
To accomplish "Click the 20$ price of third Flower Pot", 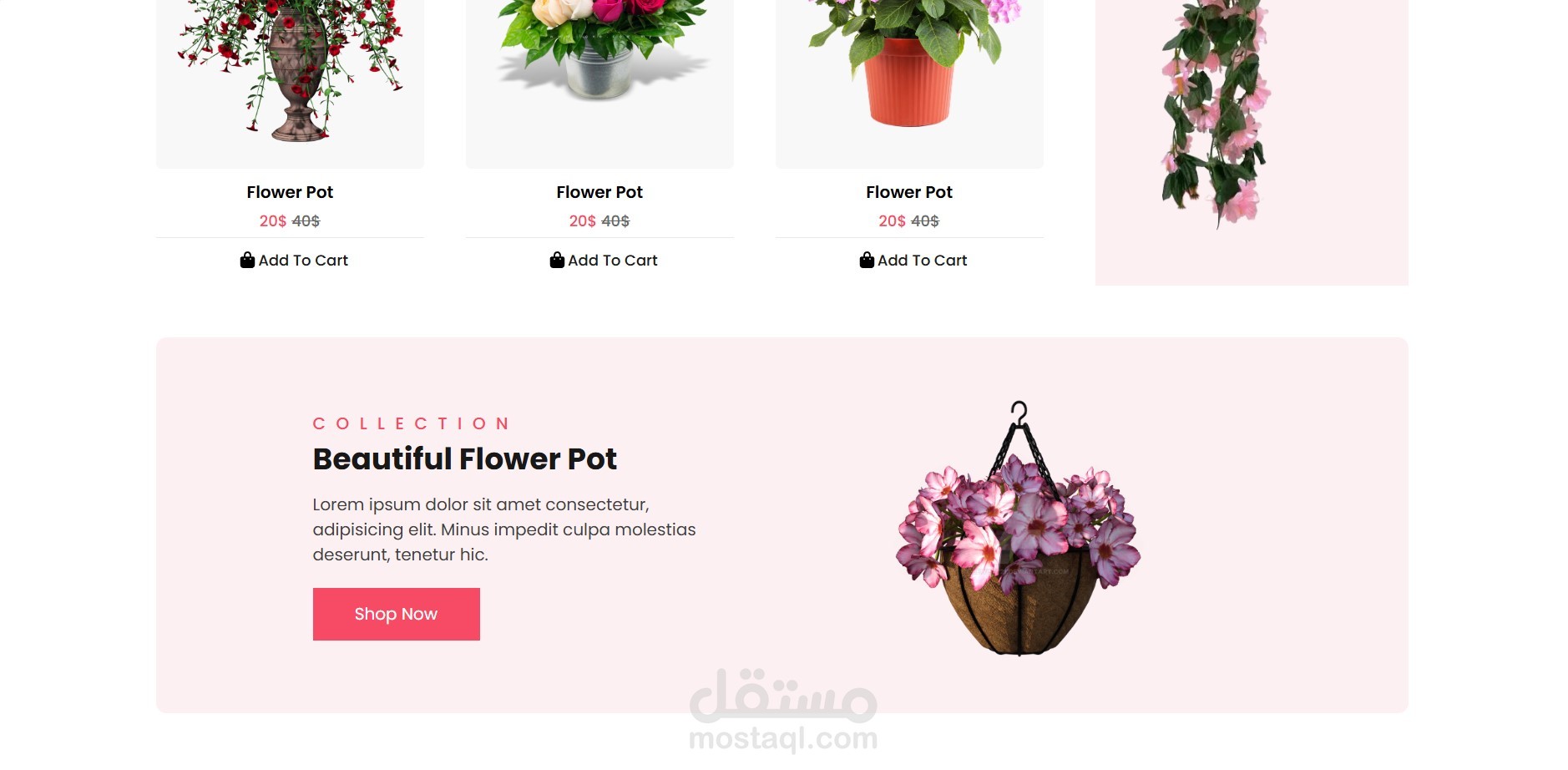I will [892, 221].
